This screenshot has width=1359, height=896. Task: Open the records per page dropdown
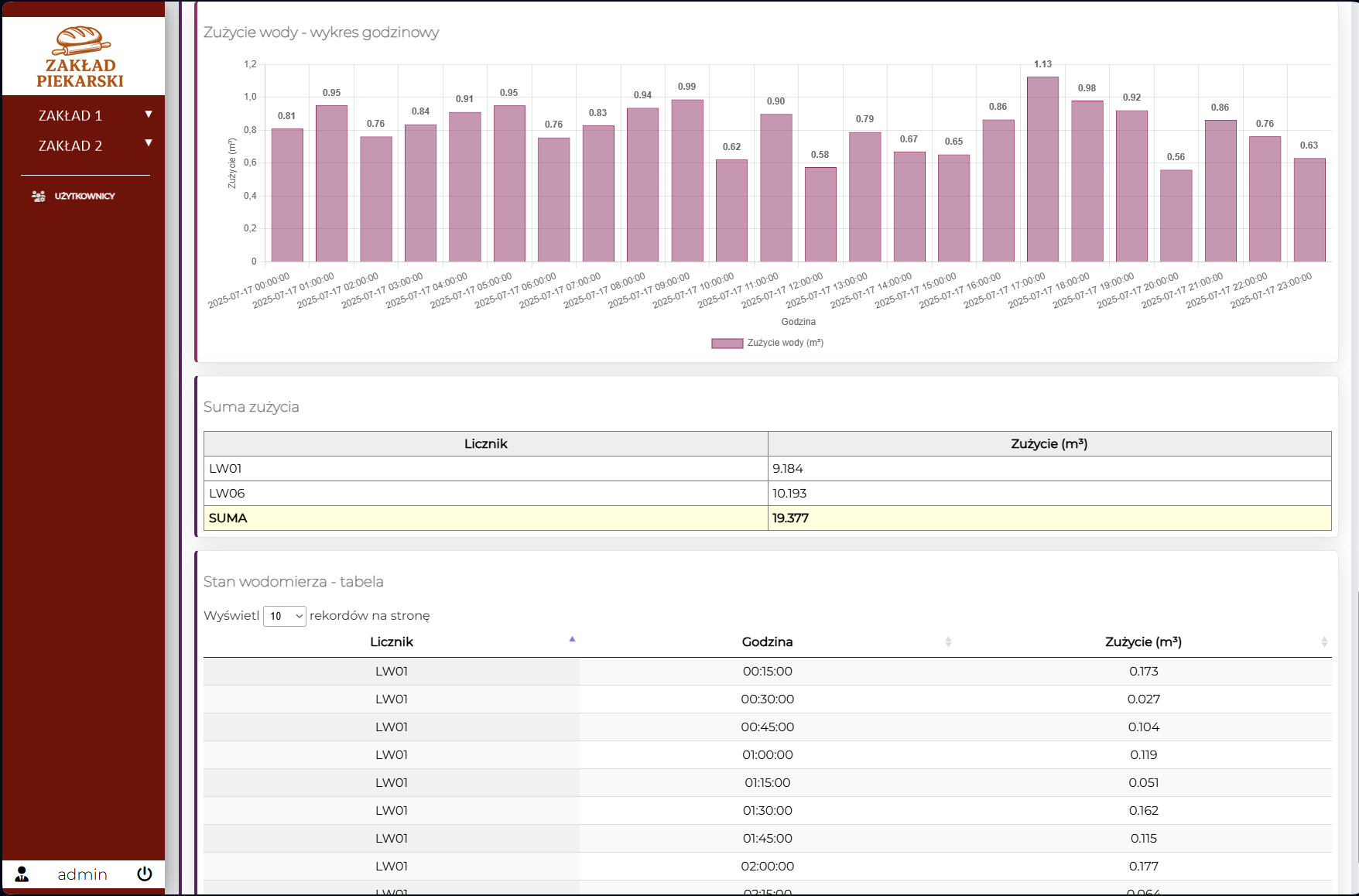tap(285, 616)
